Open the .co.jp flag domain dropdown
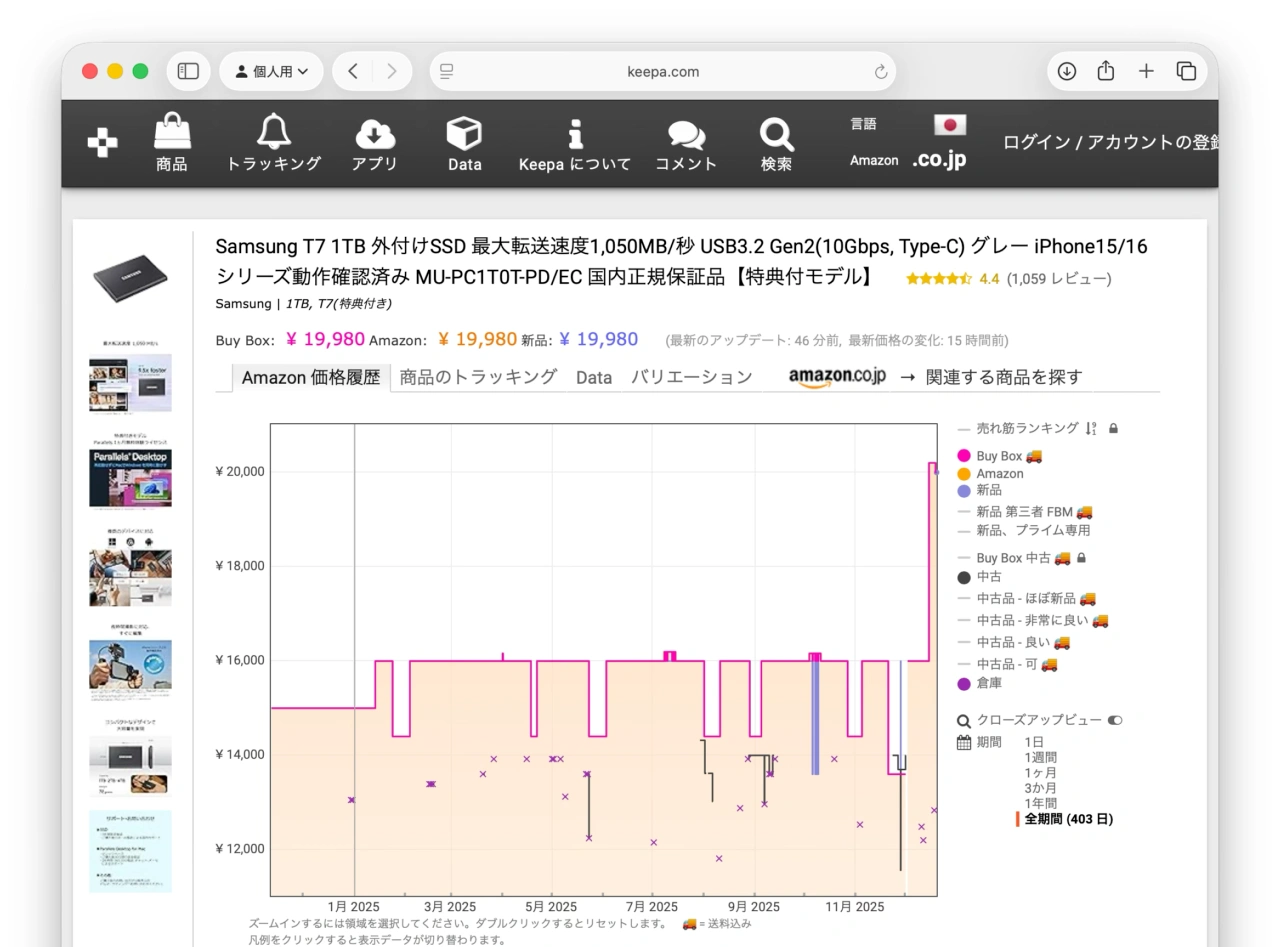 point(947,138)
